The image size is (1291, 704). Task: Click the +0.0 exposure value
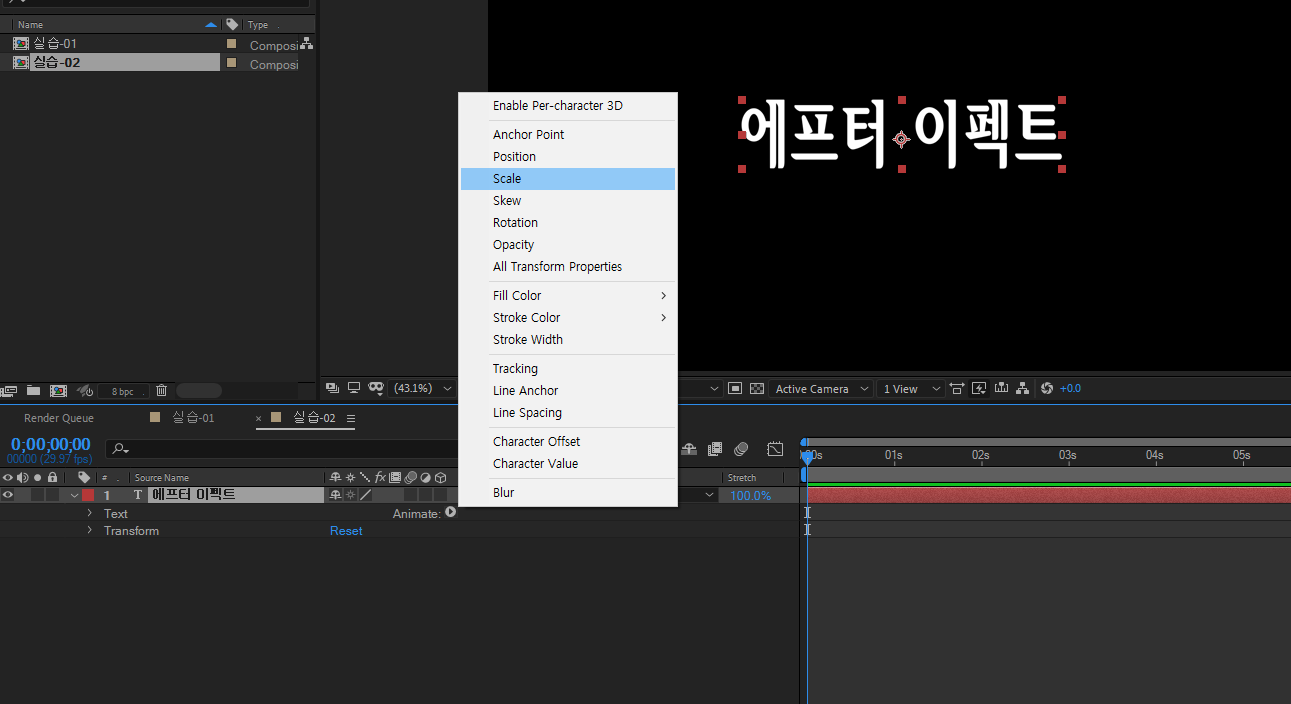(1070, 388)
